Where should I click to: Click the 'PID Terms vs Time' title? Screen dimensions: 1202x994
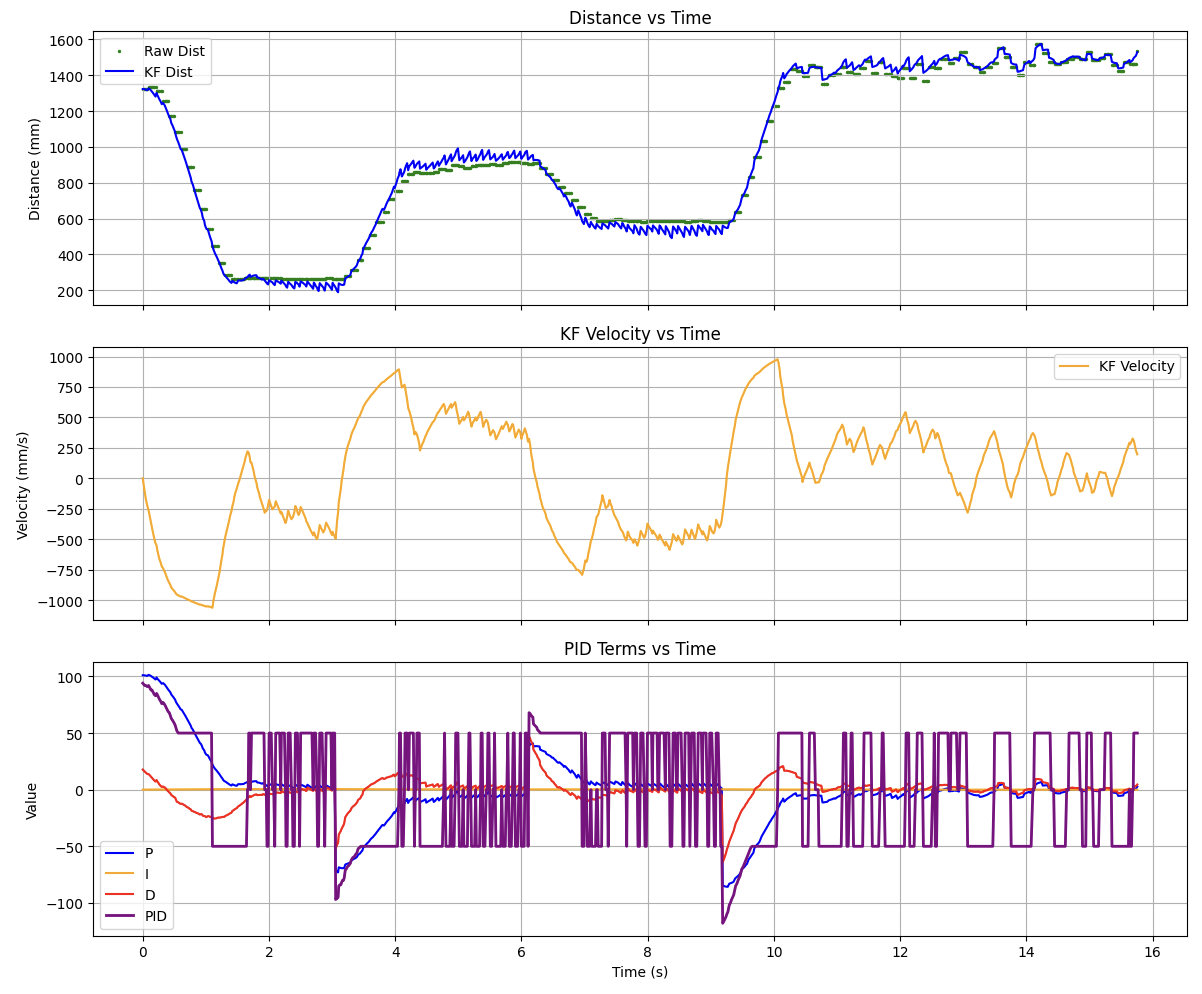coord(640,649)
